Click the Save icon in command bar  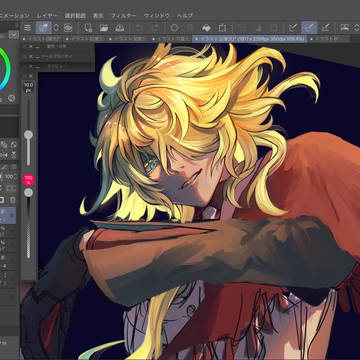120,28
